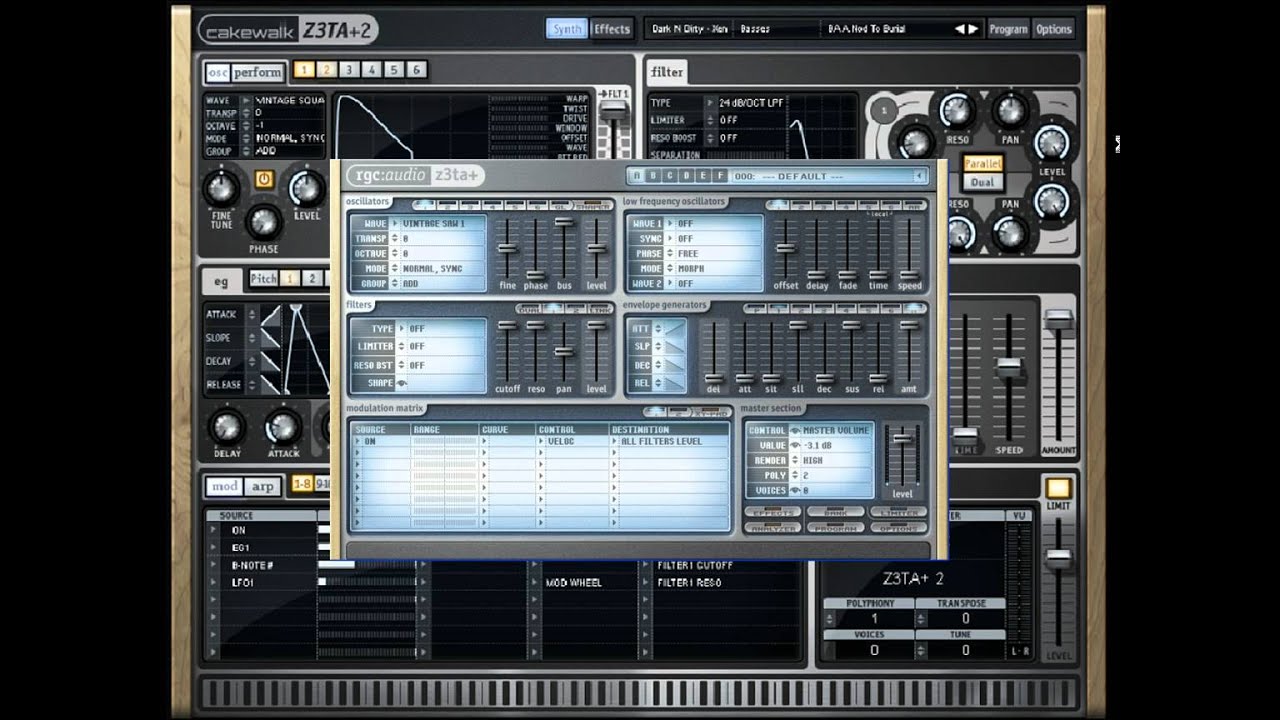Go to next preset with right arrow
1280x720 pixels.
click(973, 29)
